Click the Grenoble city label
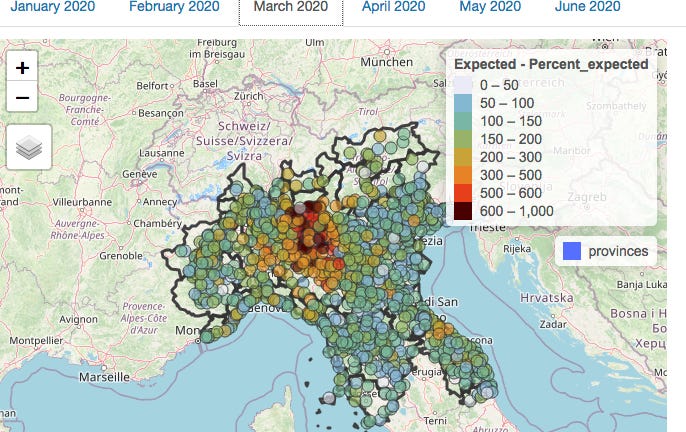Viewport: 686px width, 432px height. pos(121,256)
